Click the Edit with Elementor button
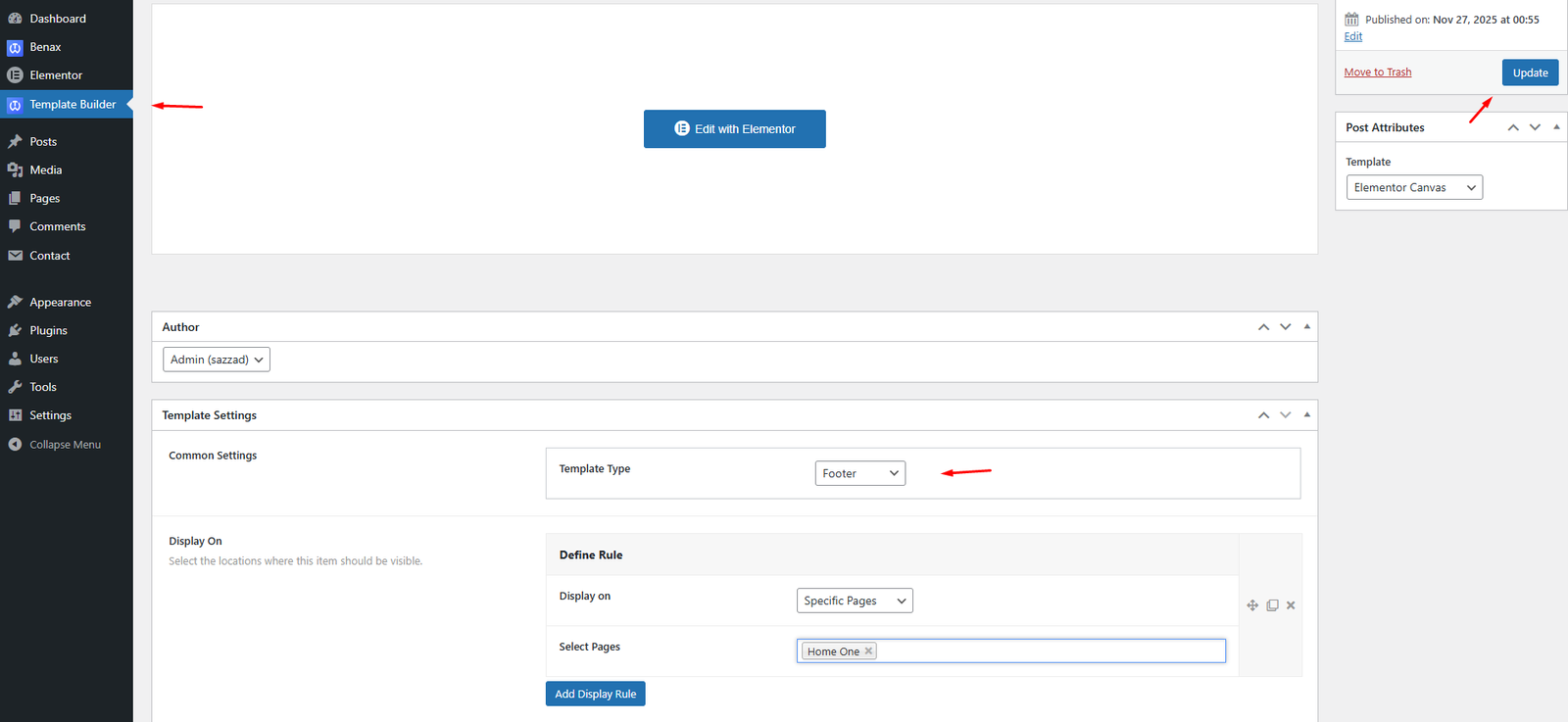Screen dimensions: 1568x722 (734, 129)
